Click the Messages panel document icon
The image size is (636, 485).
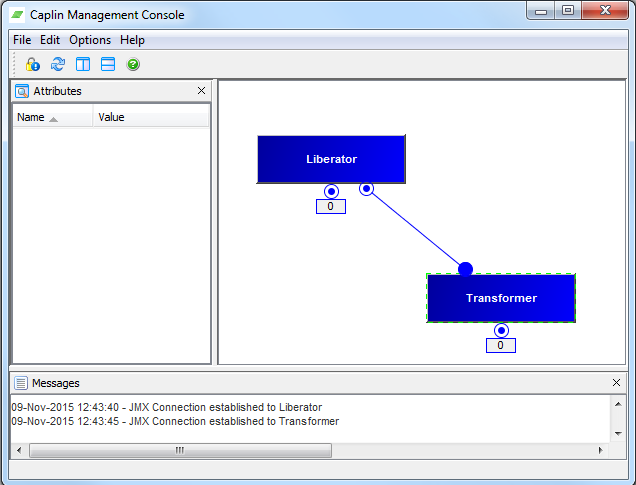(21, 383)
